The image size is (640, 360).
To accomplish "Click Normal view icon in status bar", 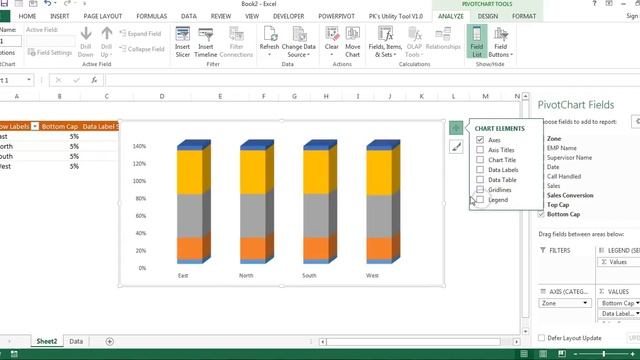I will point(524,354).
